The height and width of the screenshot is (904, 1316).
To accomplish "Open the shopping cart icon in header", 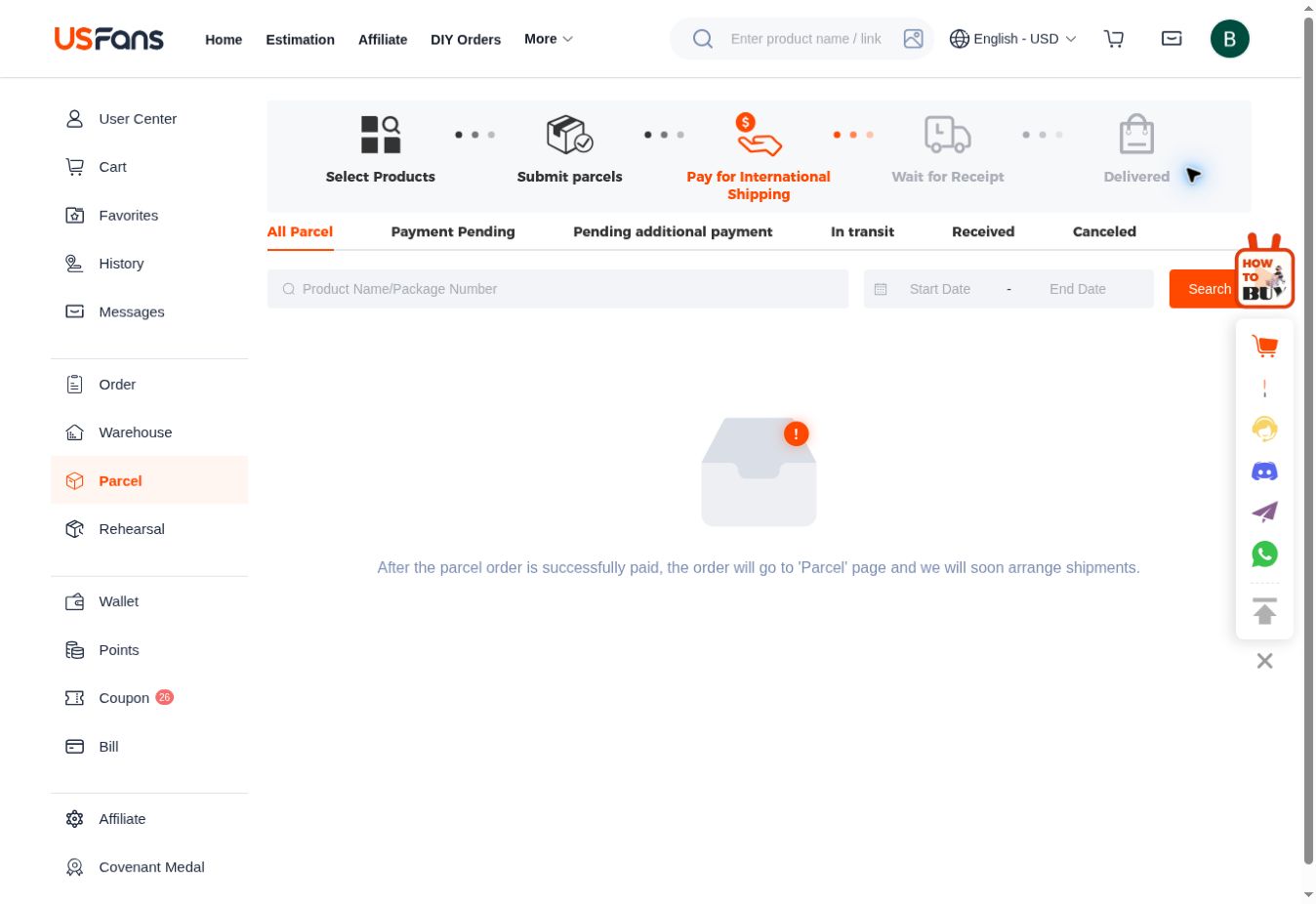I will [x=1114, y=39].
